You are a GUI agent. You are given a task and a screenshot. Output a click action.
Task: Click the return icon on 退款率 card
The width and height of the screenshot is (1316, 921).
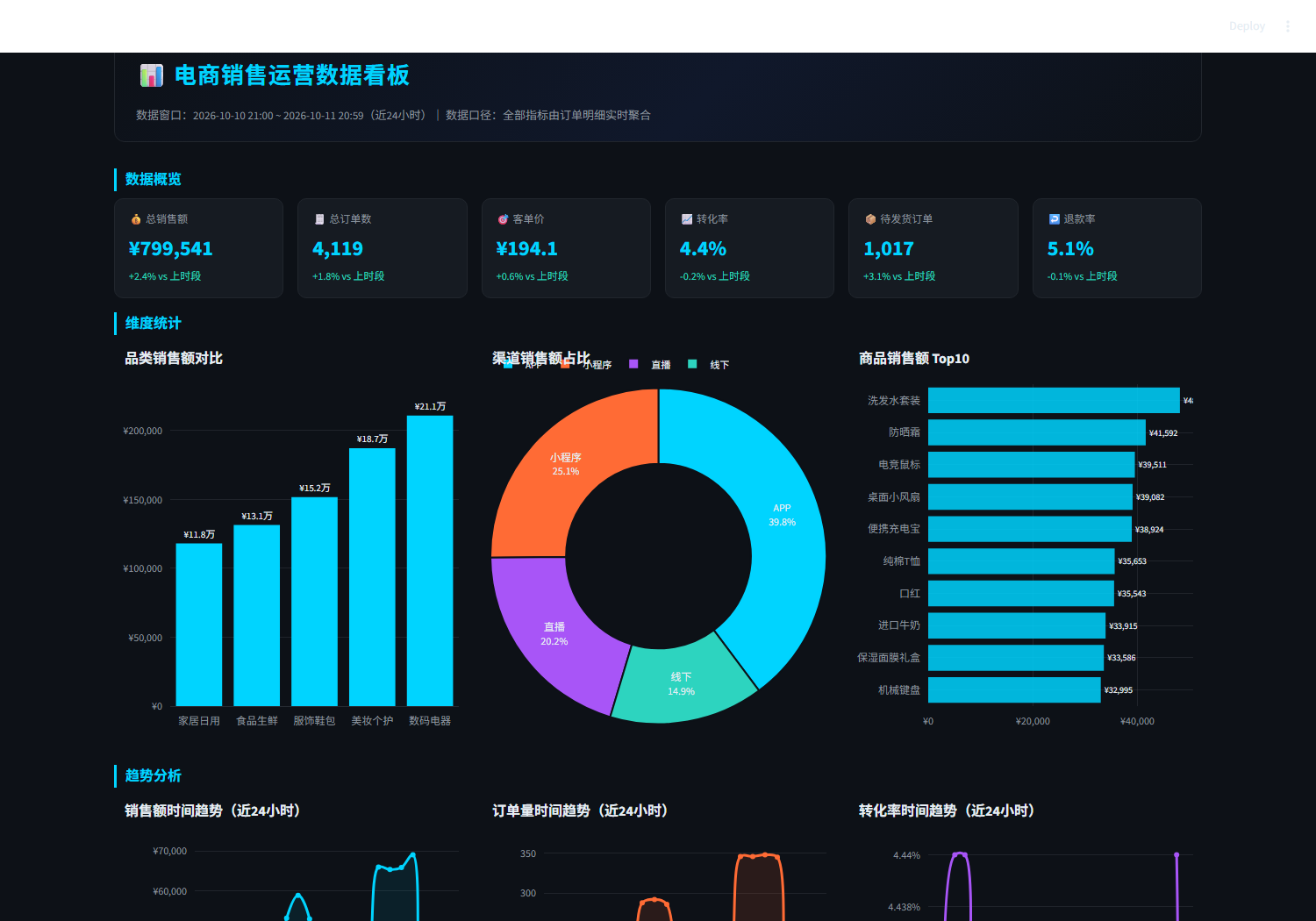click(x=1054, y=219)
